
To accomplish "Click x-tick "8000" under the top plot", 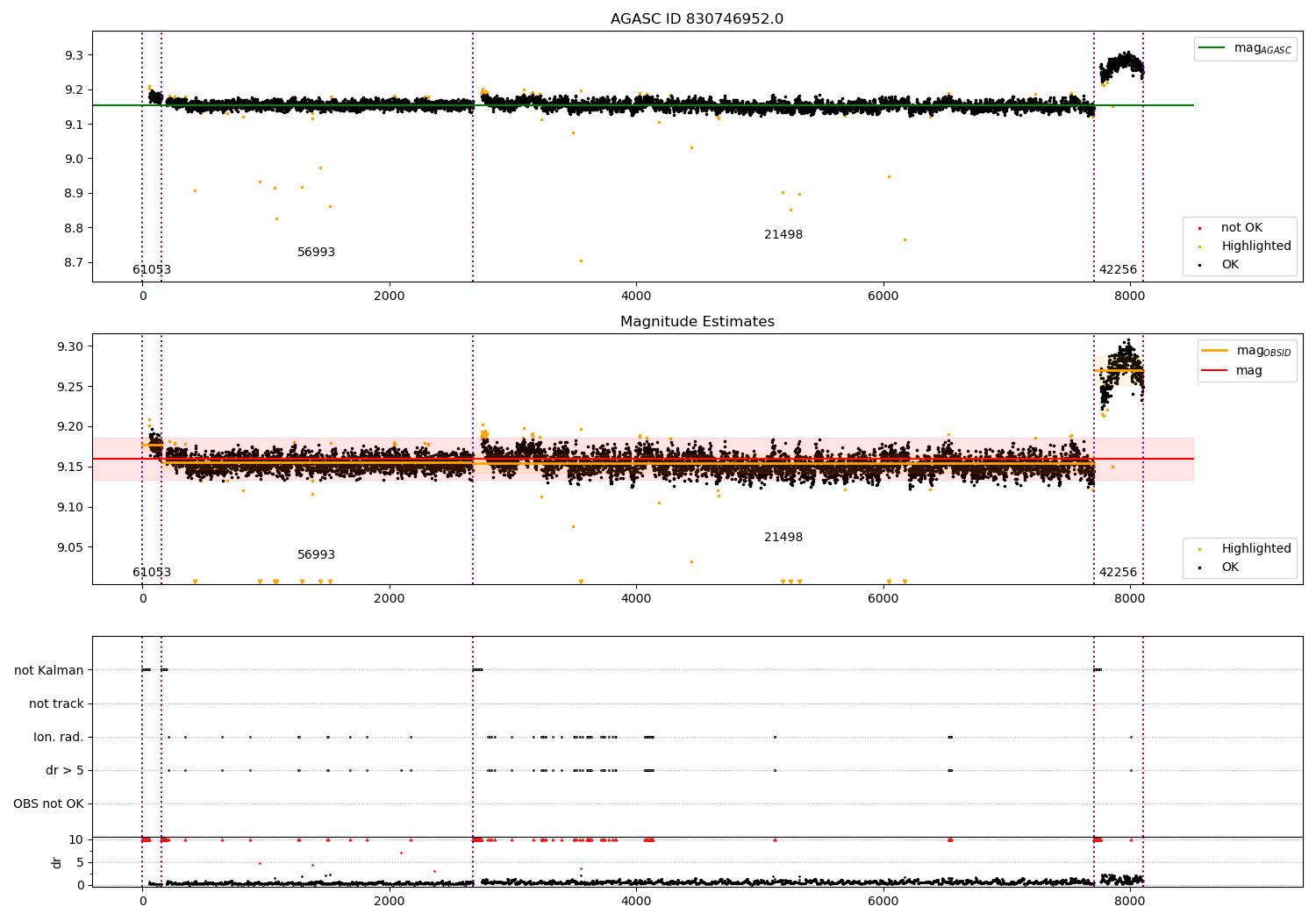I will coord(1130,296).
